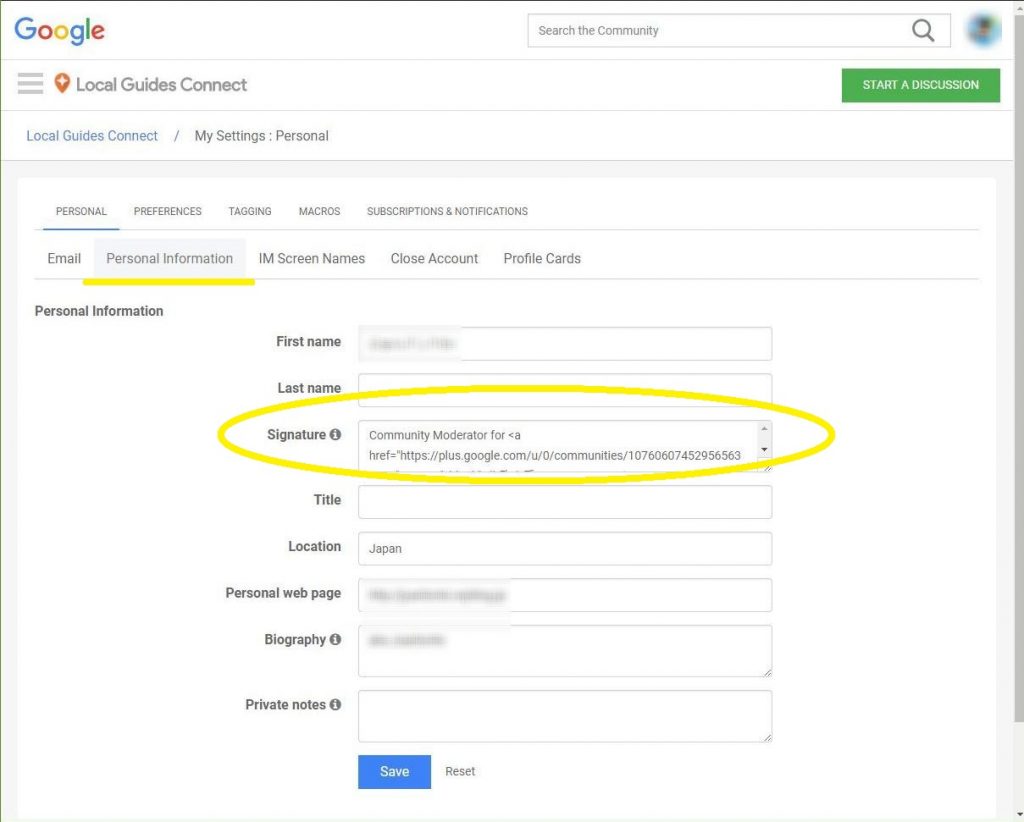Open the user avatar menu

click(984, 30)
